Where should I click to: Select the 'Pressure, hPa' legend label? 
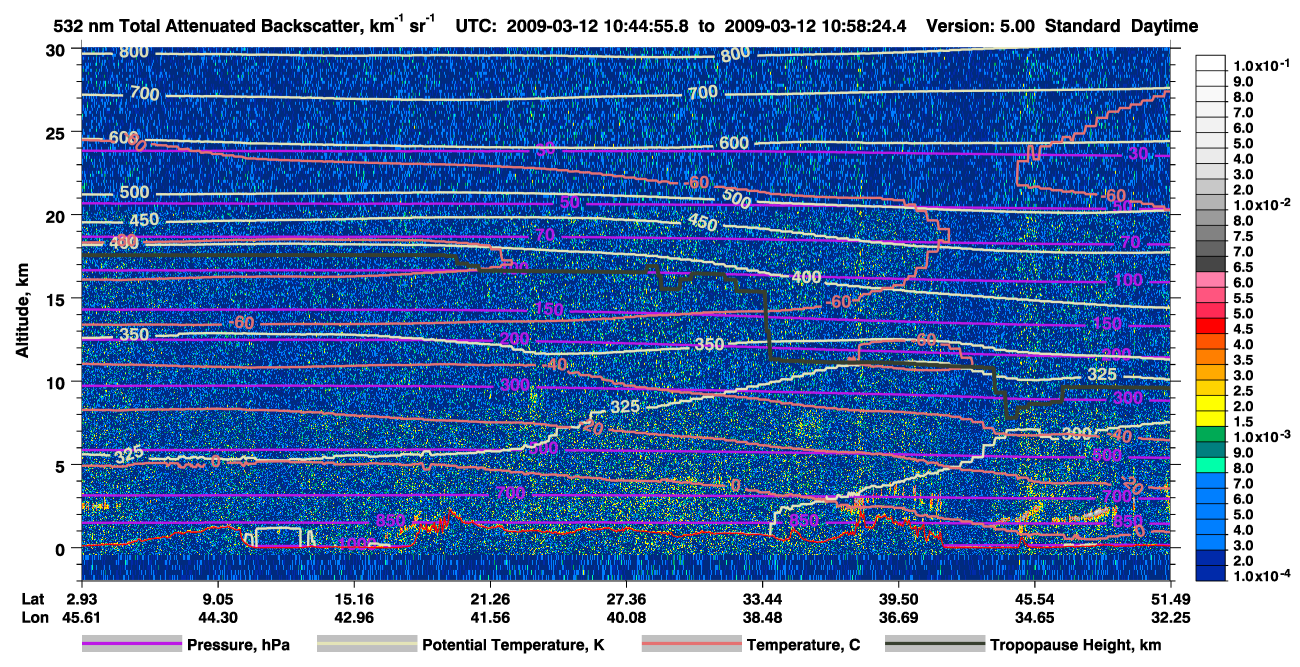(238, 646)
